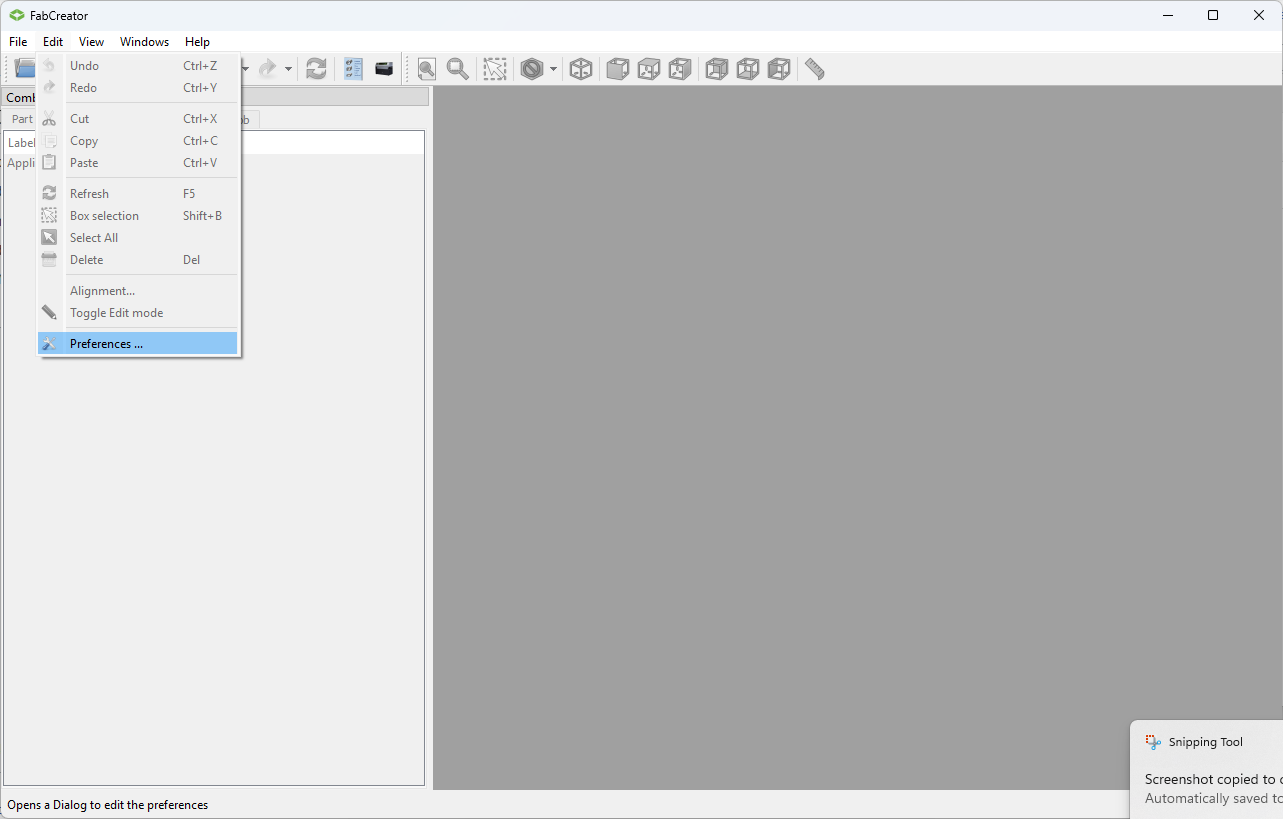Click the zoom fit-all magnifier with page
1283x819 pixels.
tap(427, 69)
